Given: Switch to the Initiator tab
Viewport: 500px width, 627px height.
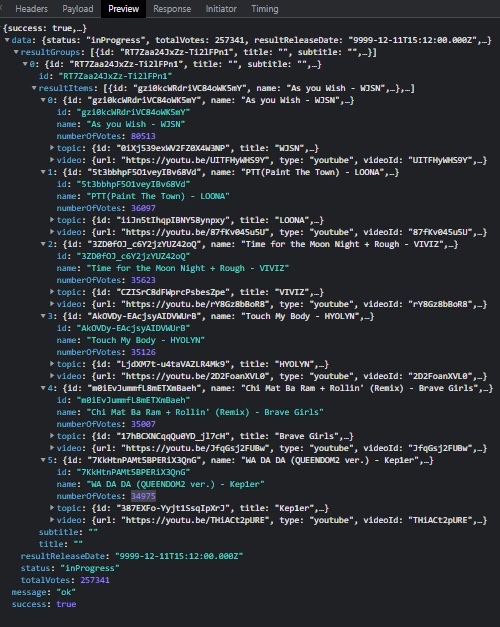Looking at the screenshot, I should pos(221,9).
